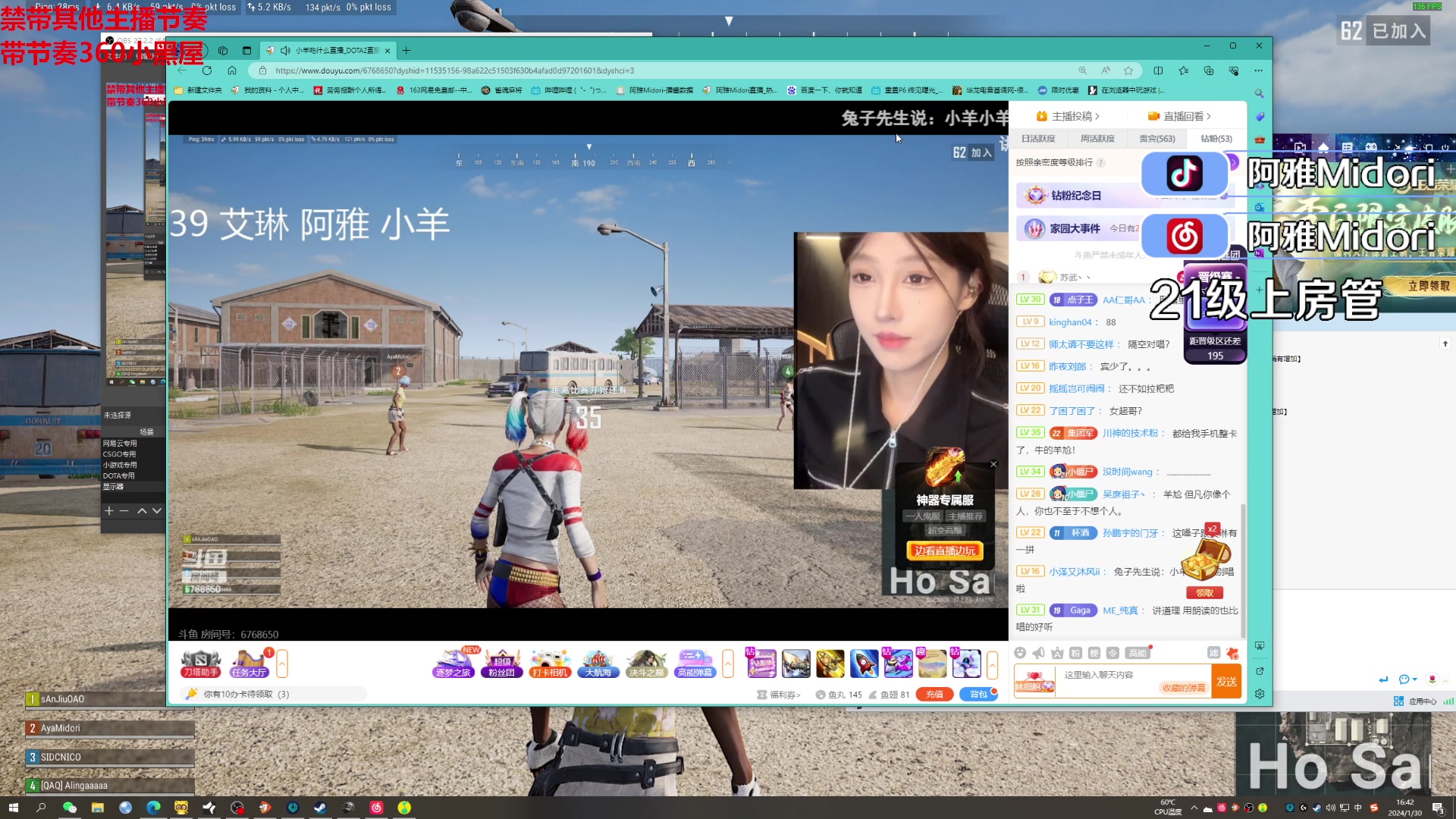1456x819 pixels.
Task: Select 网易云专用 scene in OBS
Action: tap(121, 444)
